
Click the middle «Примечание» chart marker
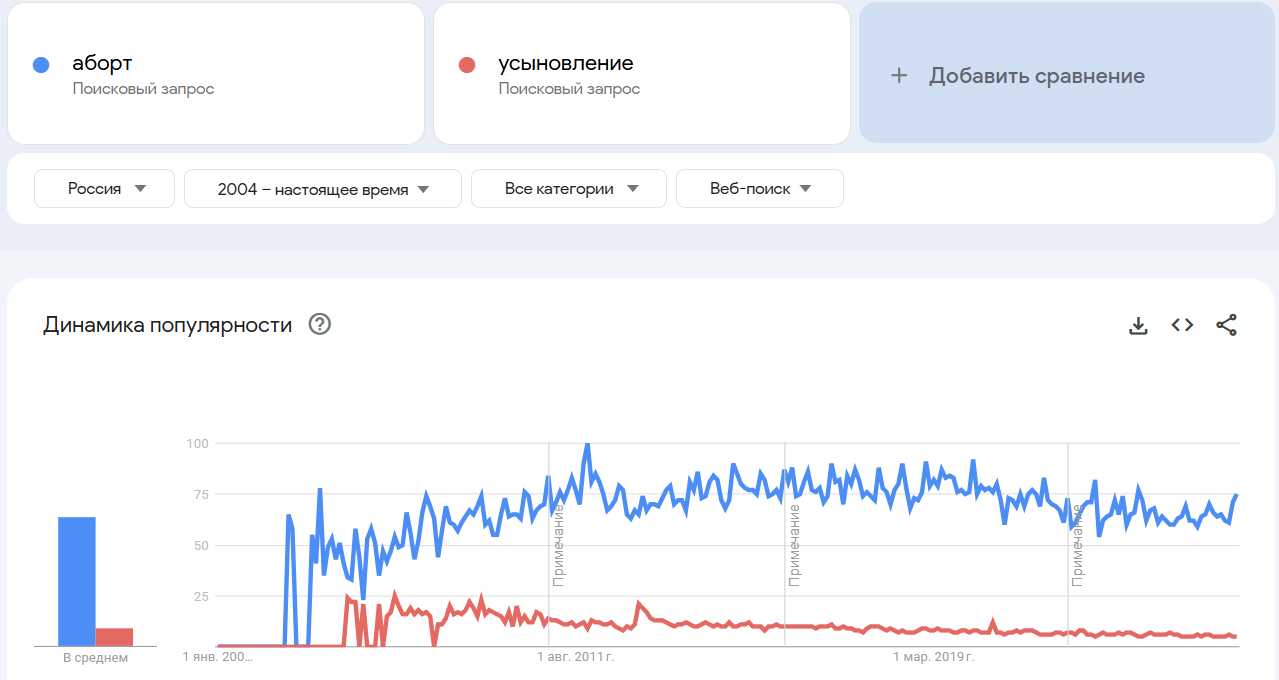click(x=795, y=545)
